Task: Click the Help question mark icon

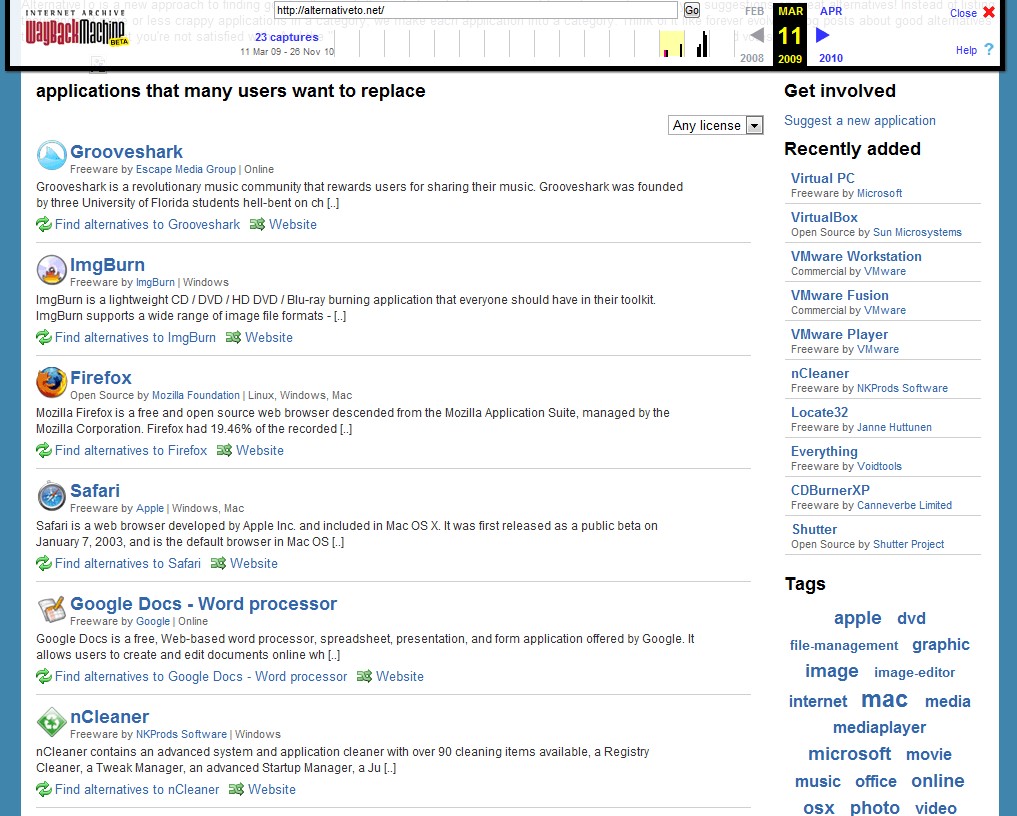Action: tap(988, 49)
